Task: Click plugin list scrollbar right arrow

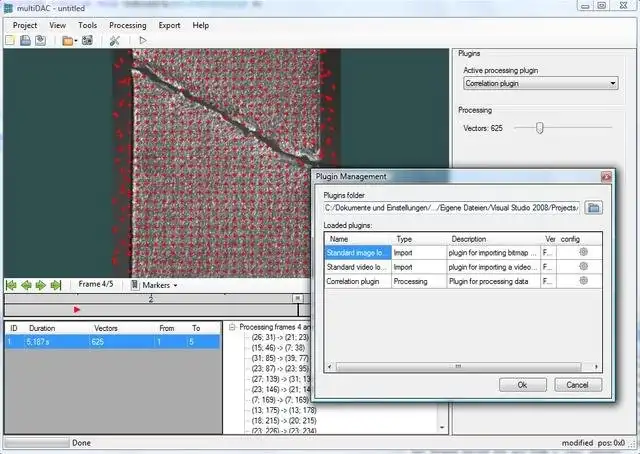Action: (596, 367)
